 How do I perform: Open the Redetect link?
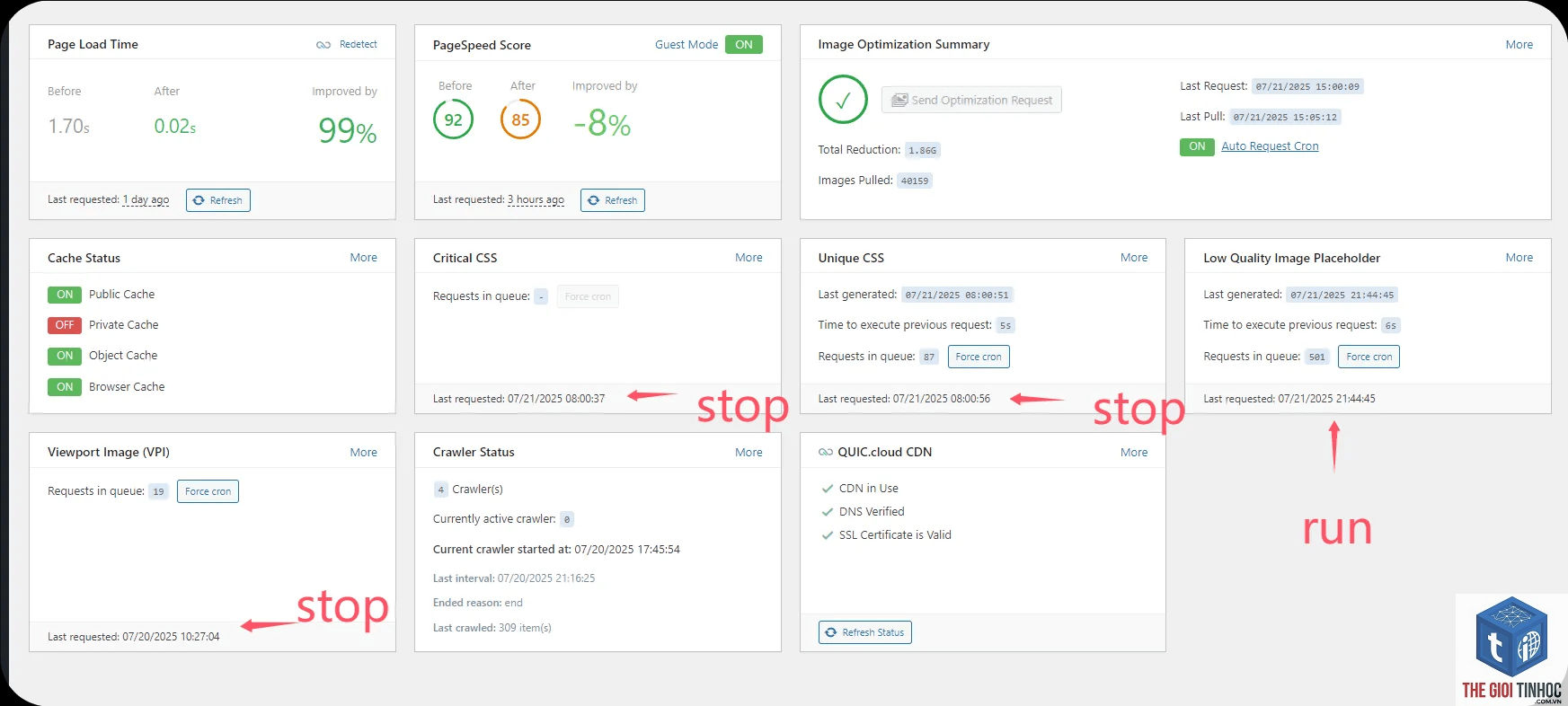(x=359, y=45)
